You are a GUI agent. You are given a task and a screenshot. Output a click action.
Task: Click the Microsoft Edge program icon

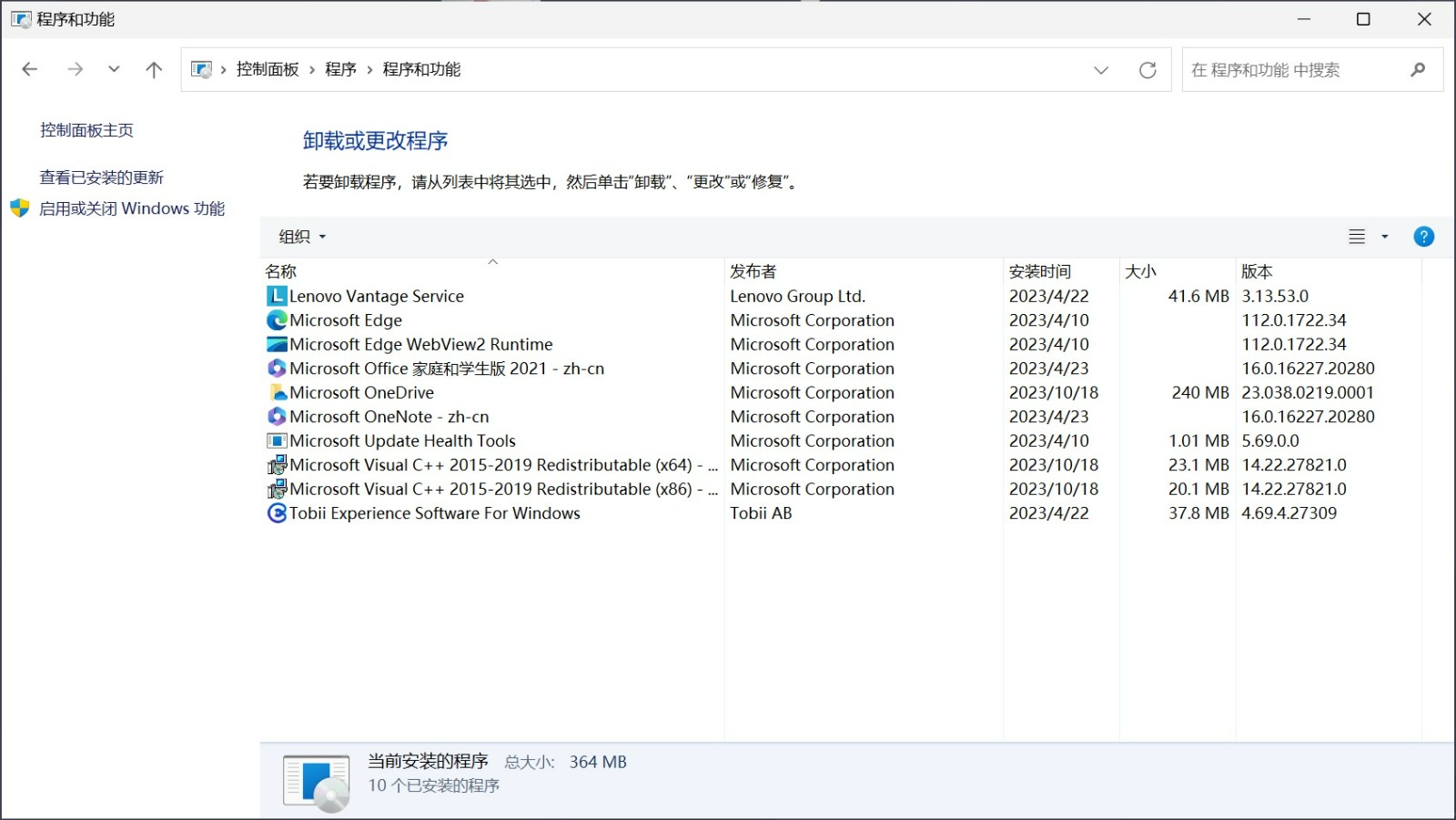pos(277,320)
